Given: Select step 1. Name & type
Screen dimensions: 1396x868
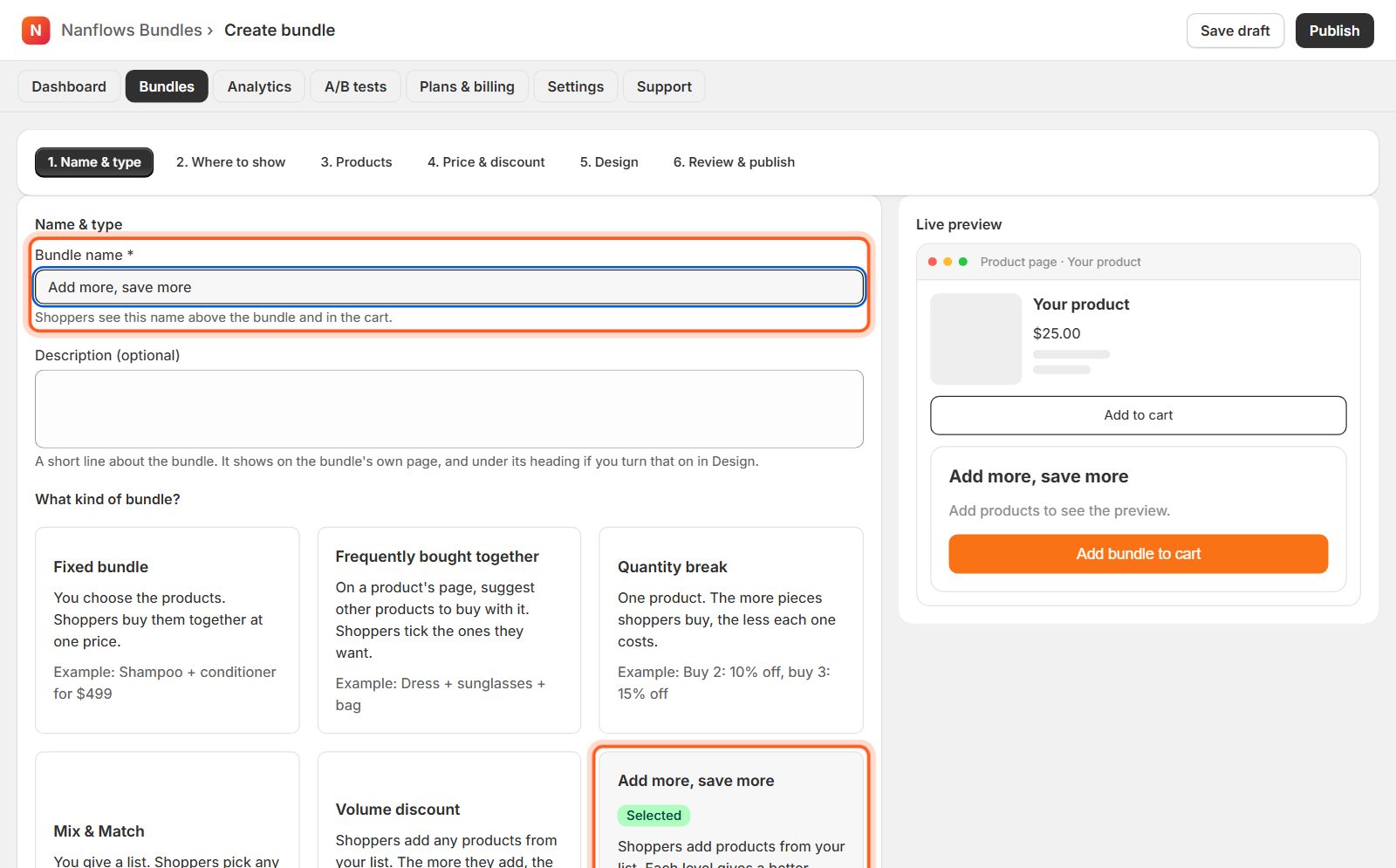Looking at the screenshot, I should click(x=94, y=162).
